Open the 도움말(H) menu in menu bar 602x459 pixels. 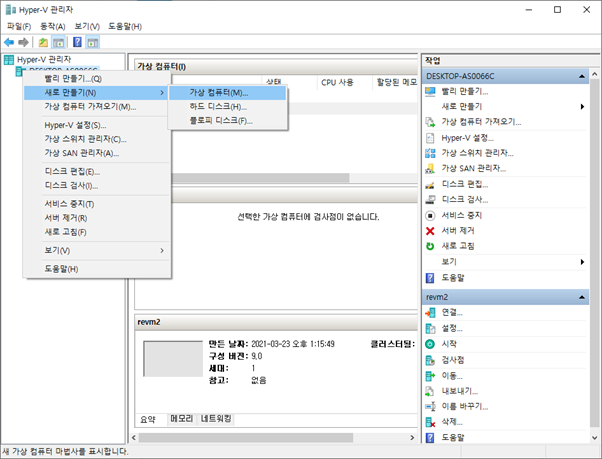point(125,26)
